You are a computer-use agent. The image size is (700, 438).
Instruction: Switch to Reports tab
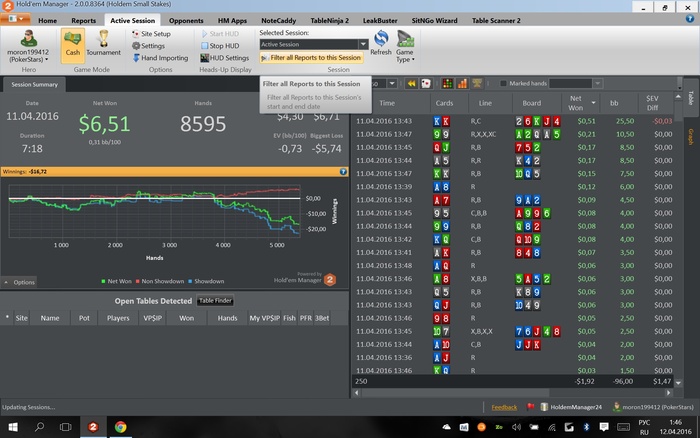coord(83,21)
